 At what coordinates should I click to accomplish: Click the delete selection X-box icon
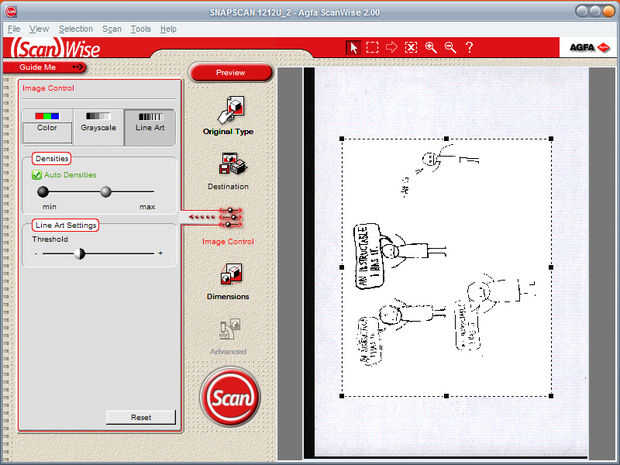coord(411,48)
